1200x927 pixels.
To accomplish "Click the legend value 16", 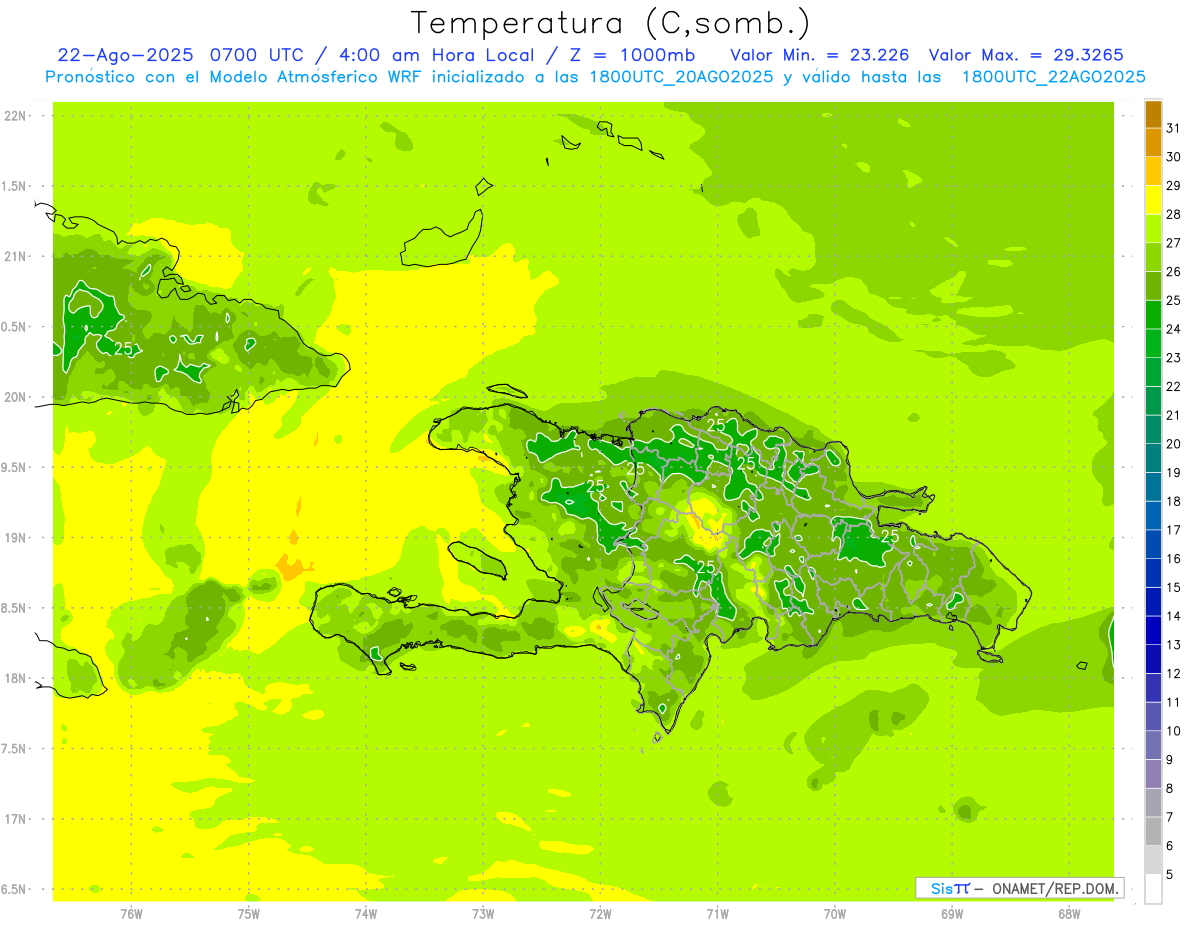I will 1174,559.
